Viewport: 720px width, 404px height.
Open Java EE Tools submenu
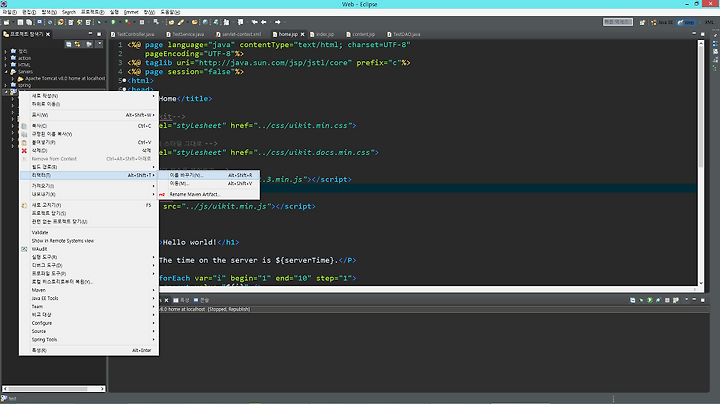click(89, 298)
